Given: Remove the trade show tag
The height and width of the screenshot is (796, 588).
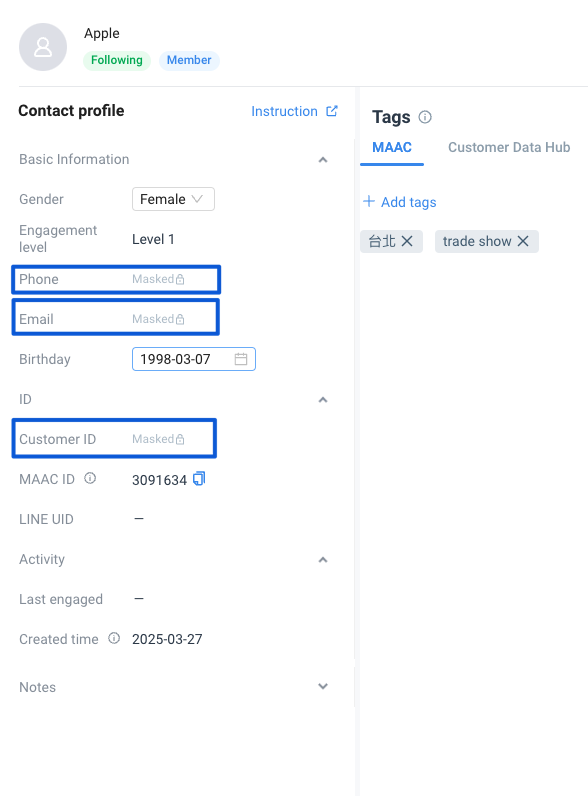Looking at the screenshot, I should (x=523, y=241).
